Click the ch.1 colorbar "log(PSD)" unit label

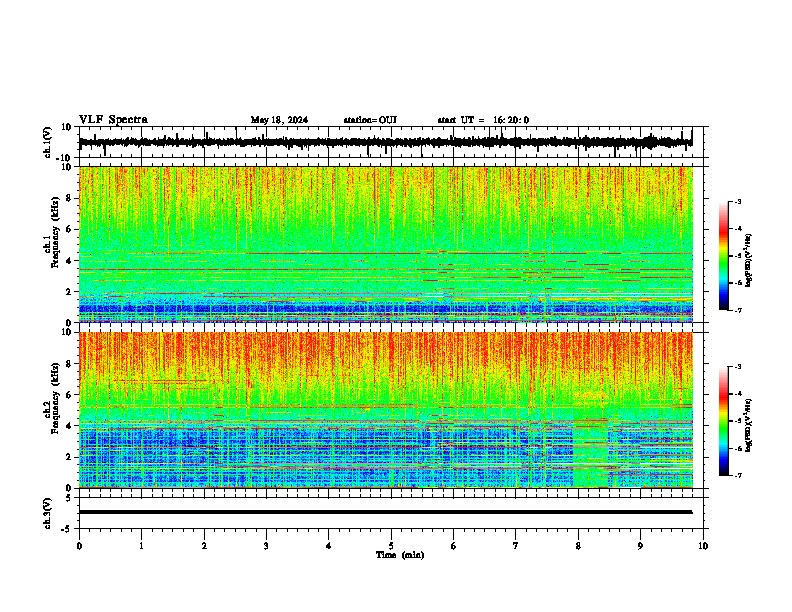coord(748,261)
